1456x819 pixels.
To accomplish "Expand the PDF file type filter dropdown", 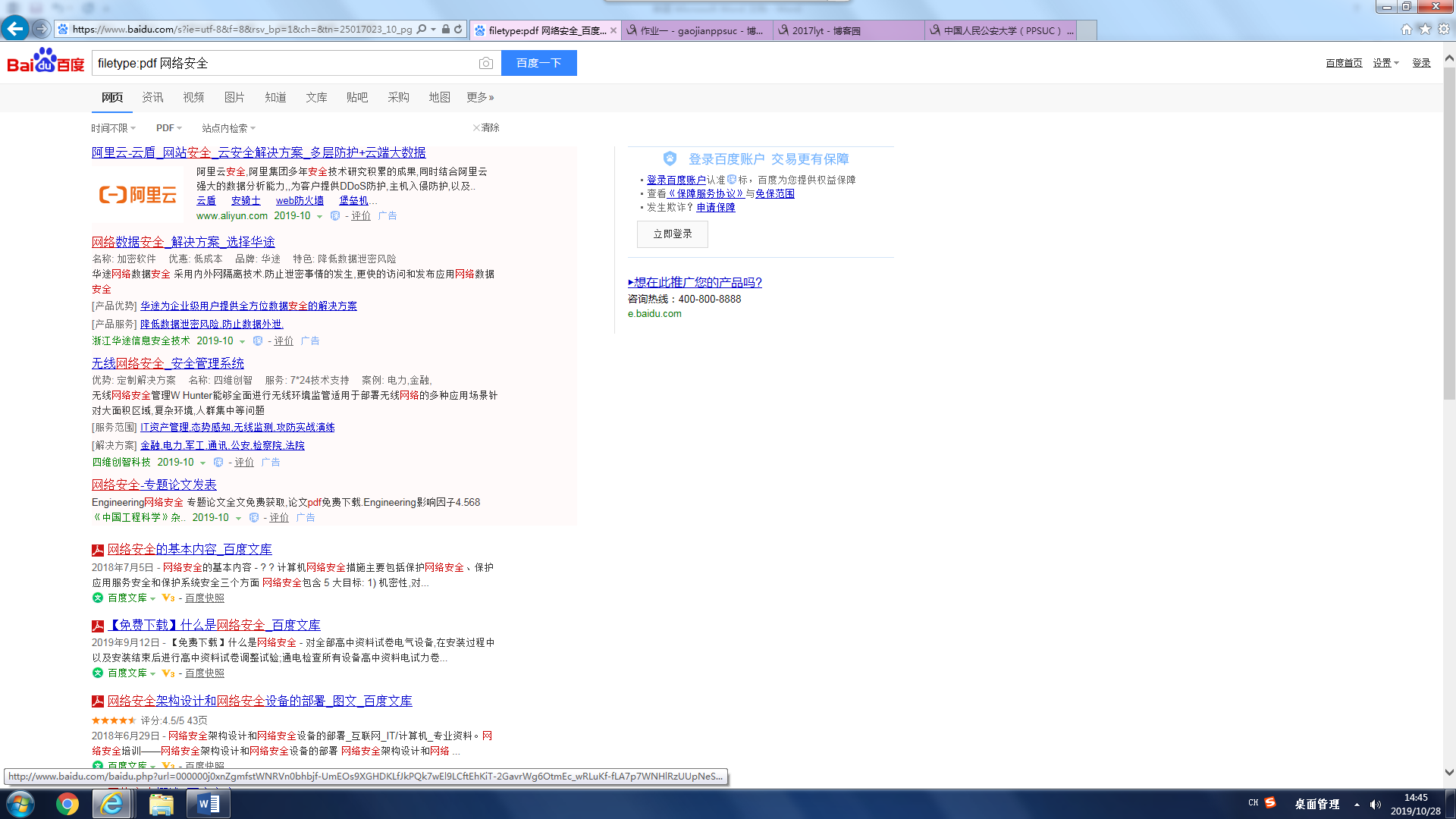I will pyautogui.click(x=169, y=128).
